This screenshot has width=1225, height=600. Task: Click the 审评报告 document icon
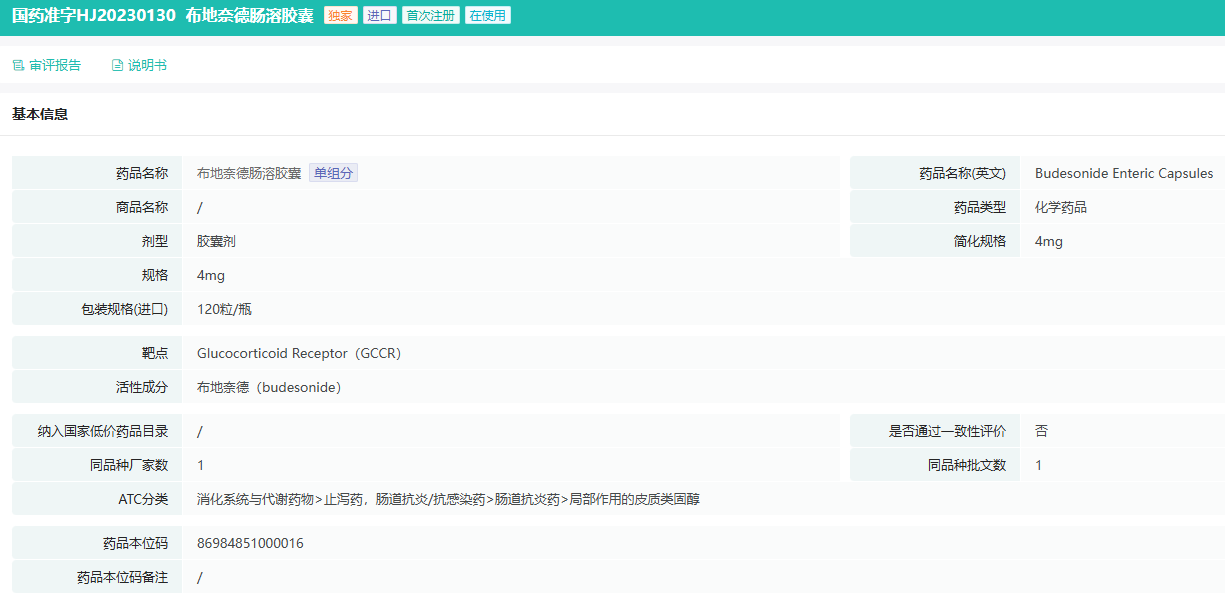17,66
